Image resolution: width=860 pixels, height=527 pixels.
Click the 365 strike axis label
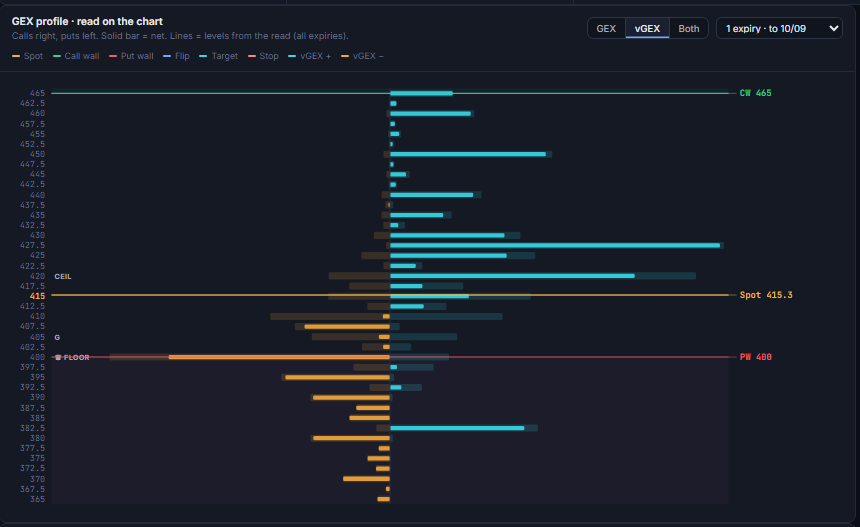pos(37,499)
